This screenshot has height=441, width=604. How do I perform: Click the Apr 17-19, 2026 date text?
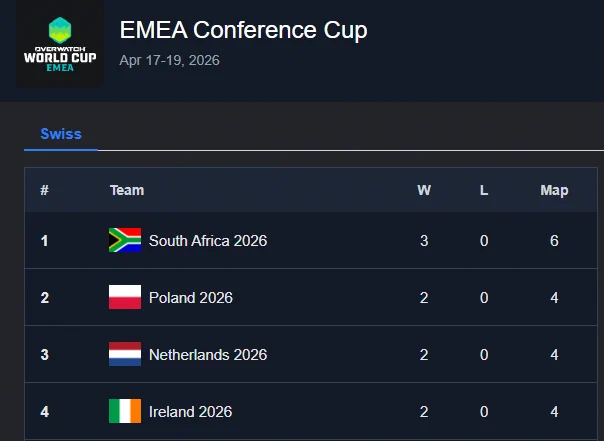pos(169,60)
